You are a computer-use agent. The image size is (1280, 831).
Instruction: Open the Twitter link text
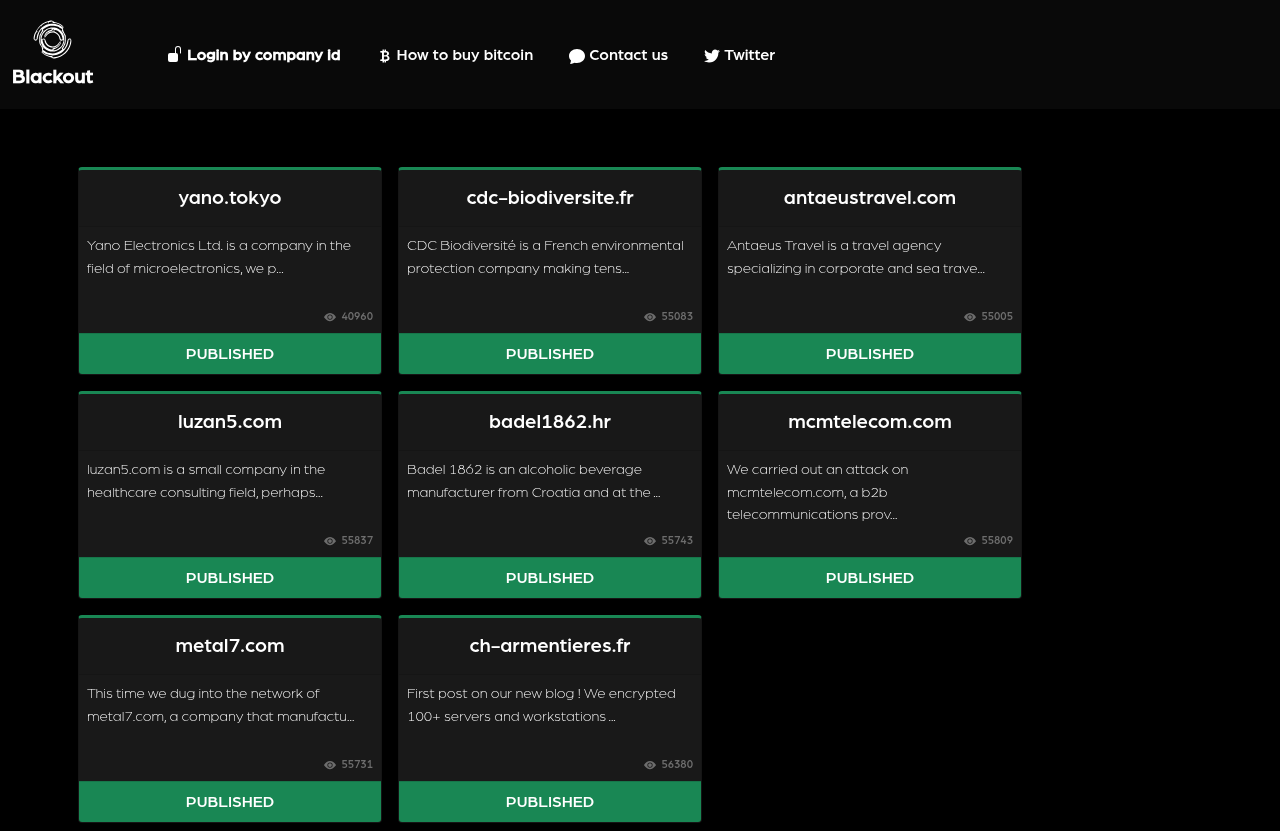(750, 56)
